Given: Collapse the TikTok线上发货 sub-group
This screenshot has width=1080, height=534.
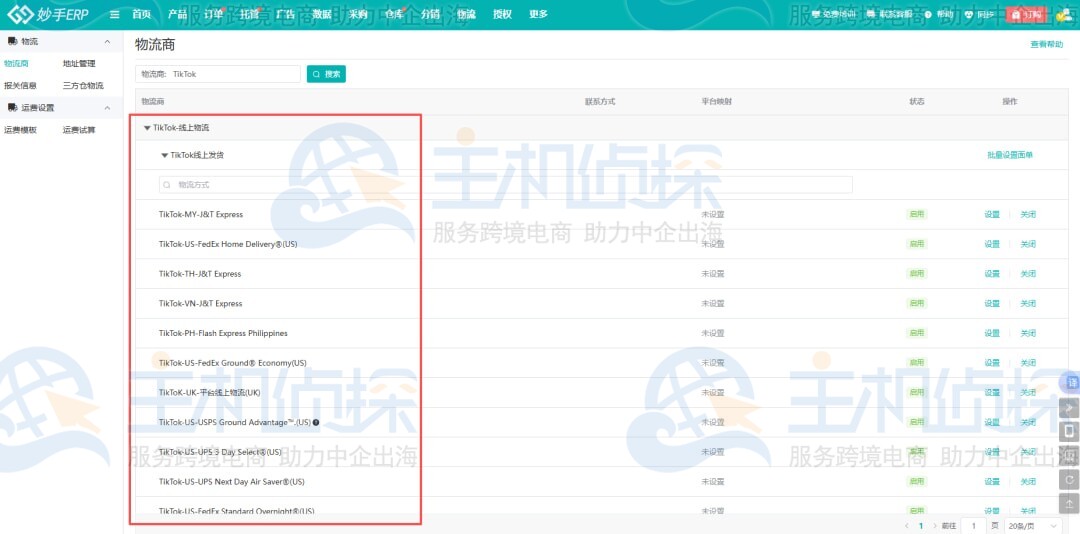Looking at the screenshot, I should click(165, 155).
